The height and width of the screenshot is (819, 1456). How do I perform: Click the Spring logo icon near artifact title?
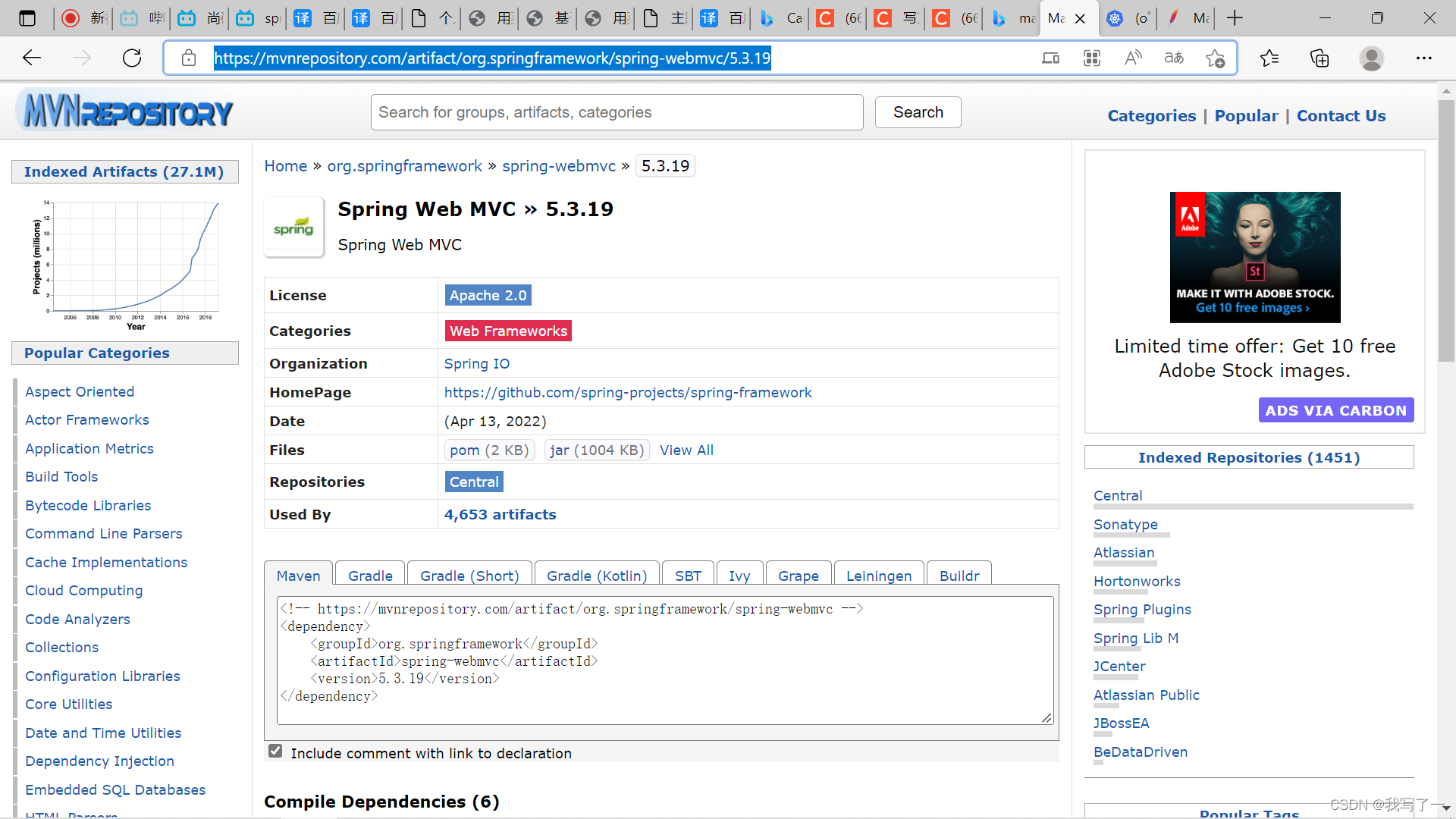click(294, 227)
